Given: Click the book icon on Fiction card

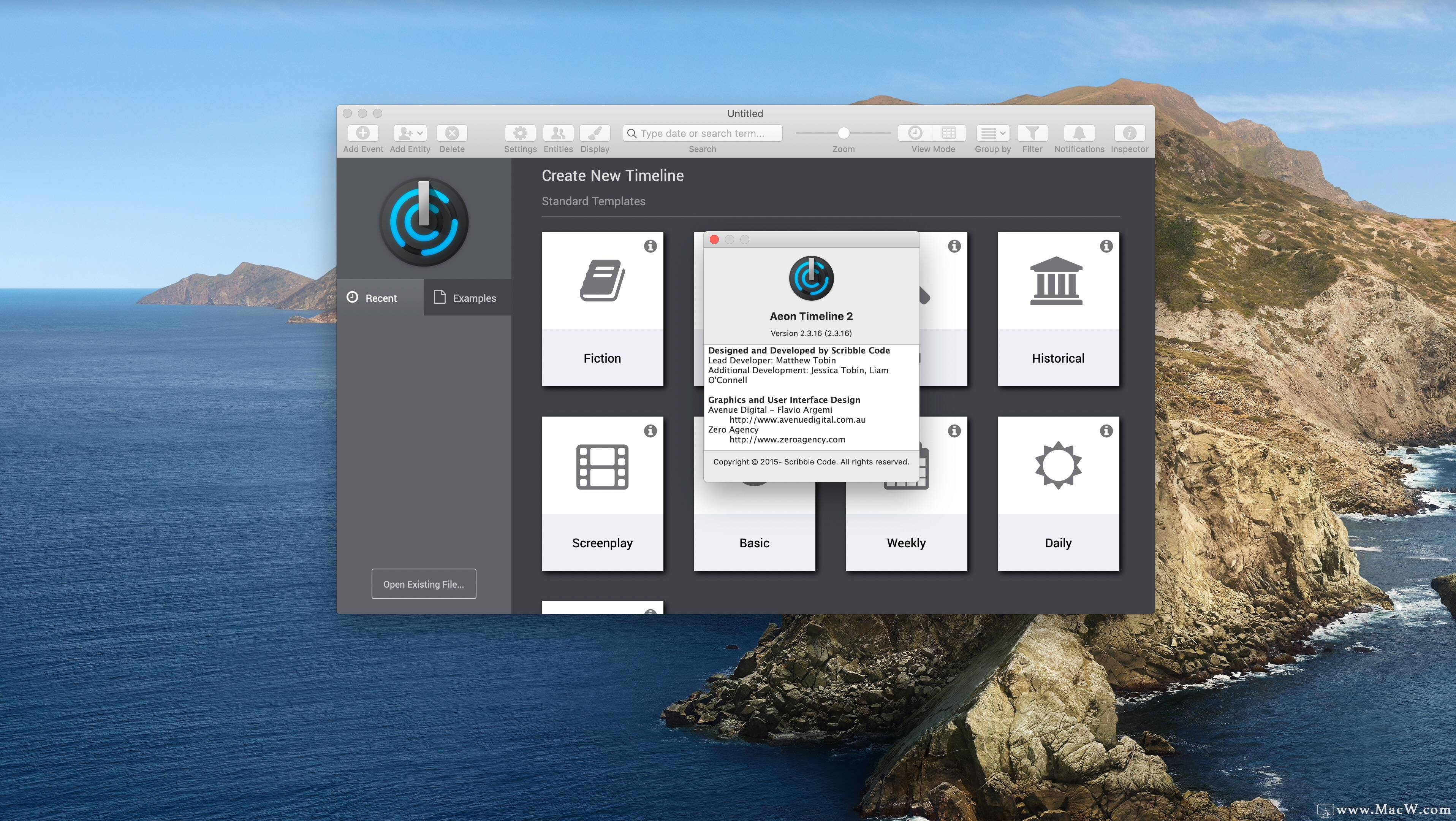Looking at the screenshot, I should tap(602, 281).
